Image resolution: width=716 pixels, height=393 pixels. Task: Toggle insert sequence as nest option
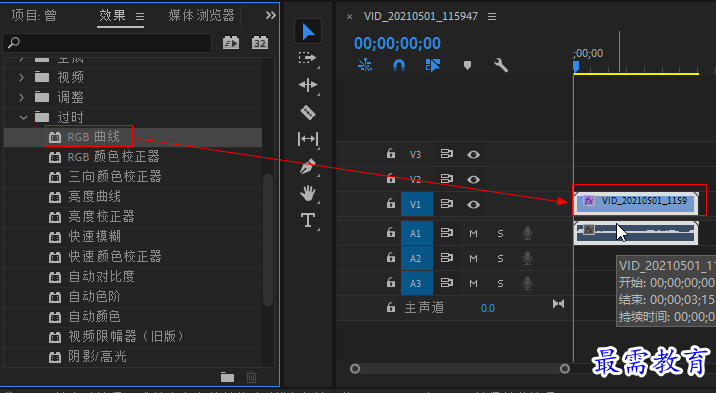click(365, 65)
